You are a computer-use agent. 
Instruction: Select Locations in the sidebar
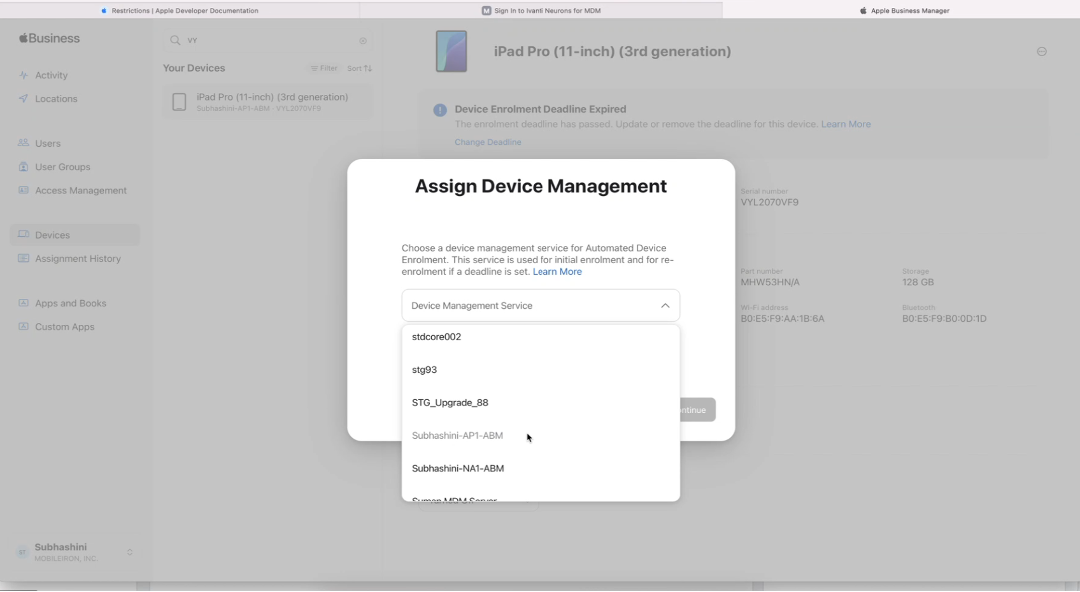(x=56, y=98)
